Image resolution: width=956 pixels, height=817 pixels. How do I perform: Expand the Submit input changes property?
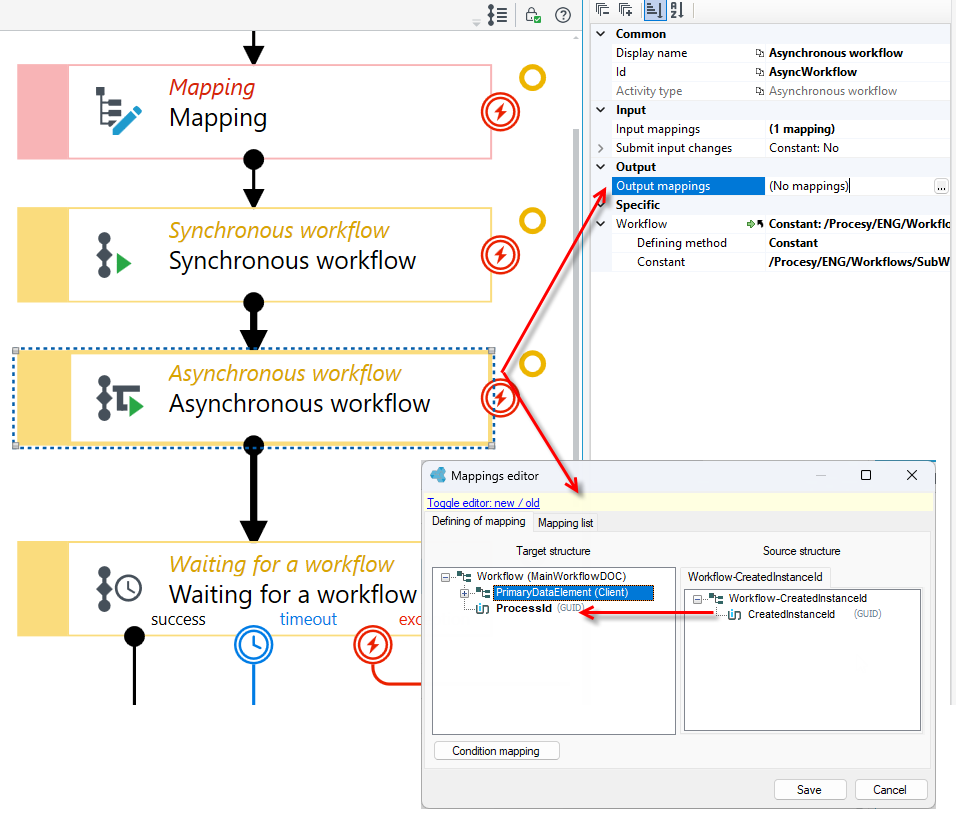pos(601,148)
